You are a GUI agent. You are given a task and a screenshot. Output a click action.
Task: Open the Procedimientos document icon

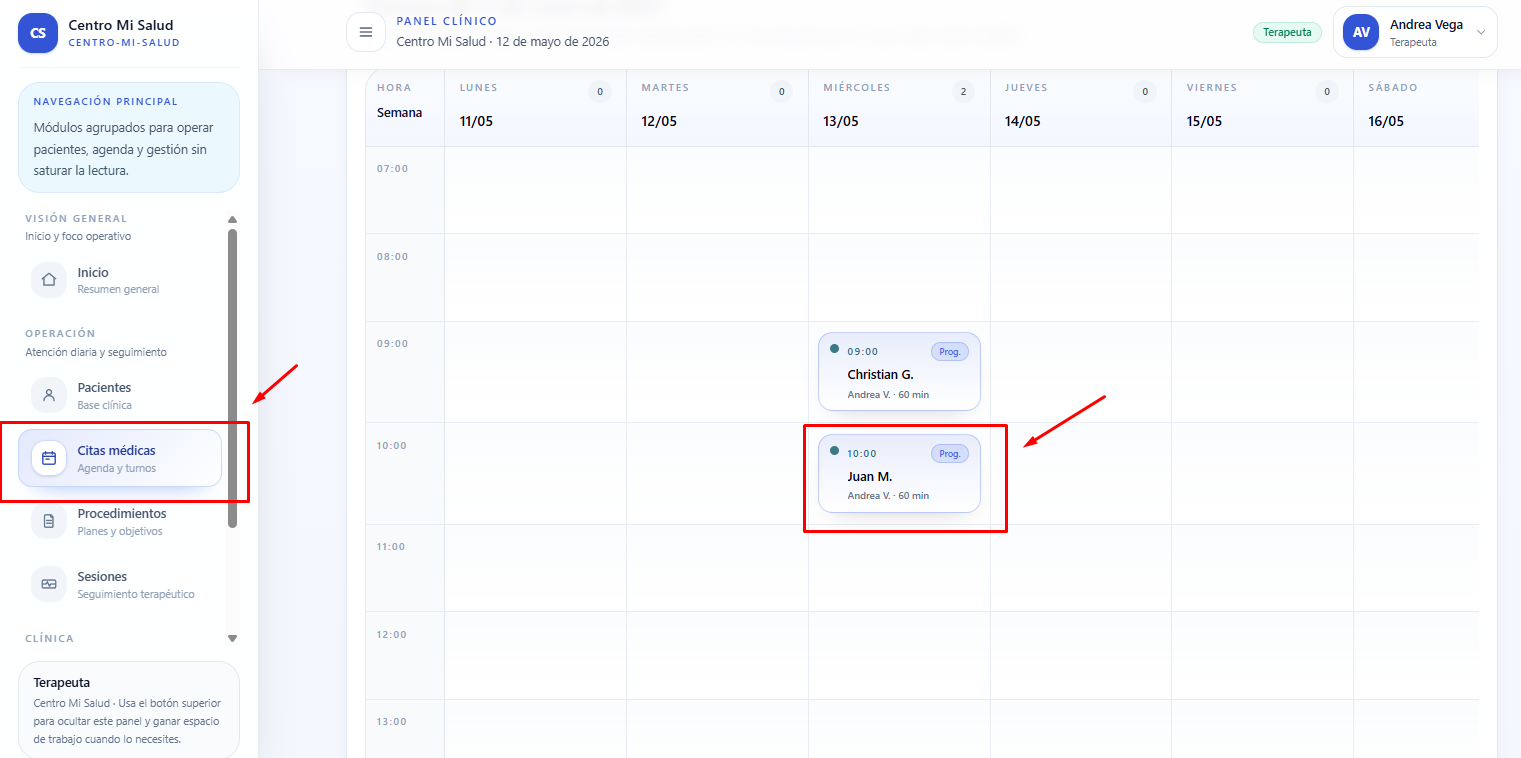pos(49,521)
